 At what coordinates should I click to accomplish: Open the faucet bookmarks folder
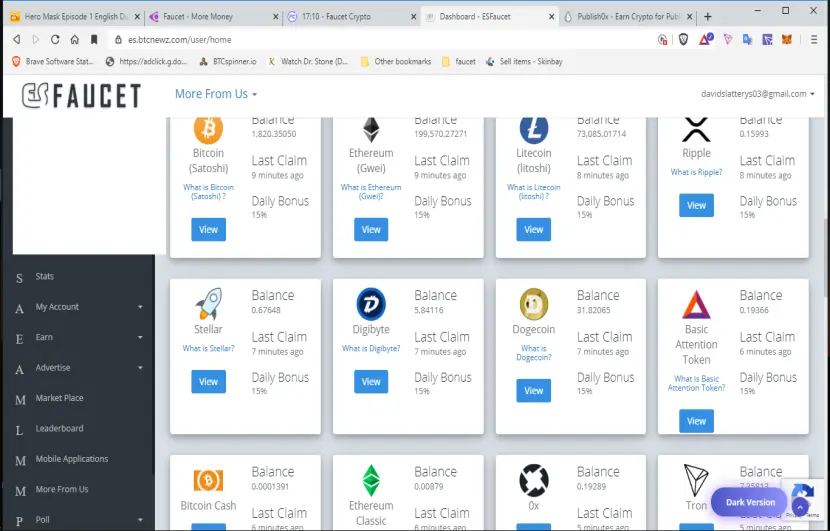point(459,61)
